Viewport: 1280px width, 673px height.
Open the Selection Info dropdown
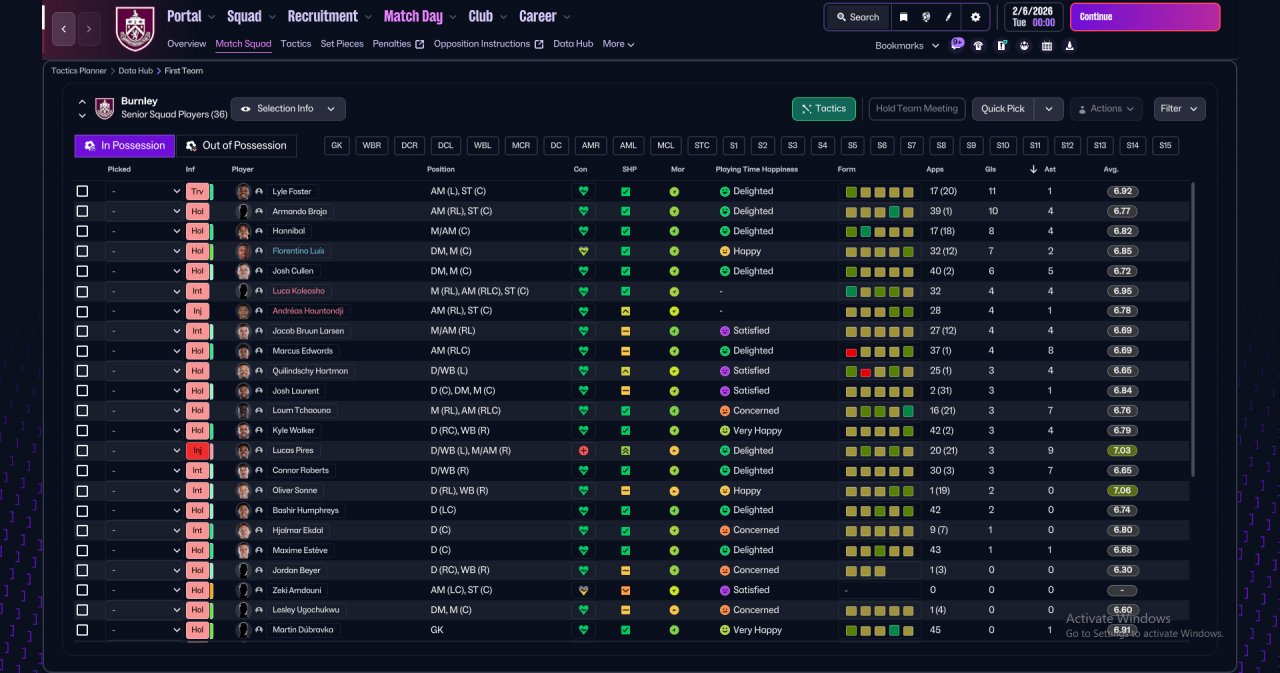pos(288,109)
